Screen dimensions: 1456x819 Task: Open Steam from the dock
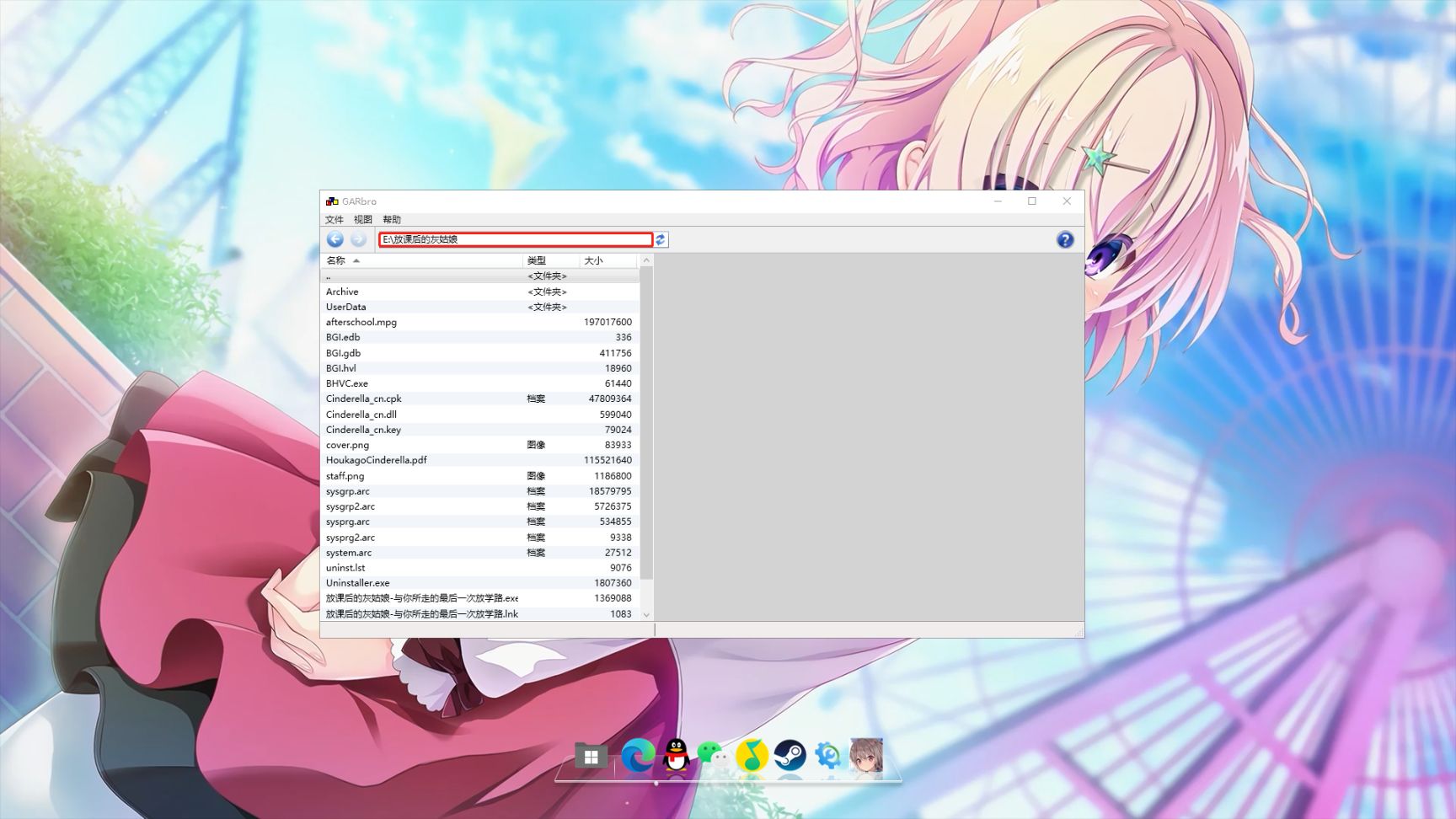(x=790, y=756)
